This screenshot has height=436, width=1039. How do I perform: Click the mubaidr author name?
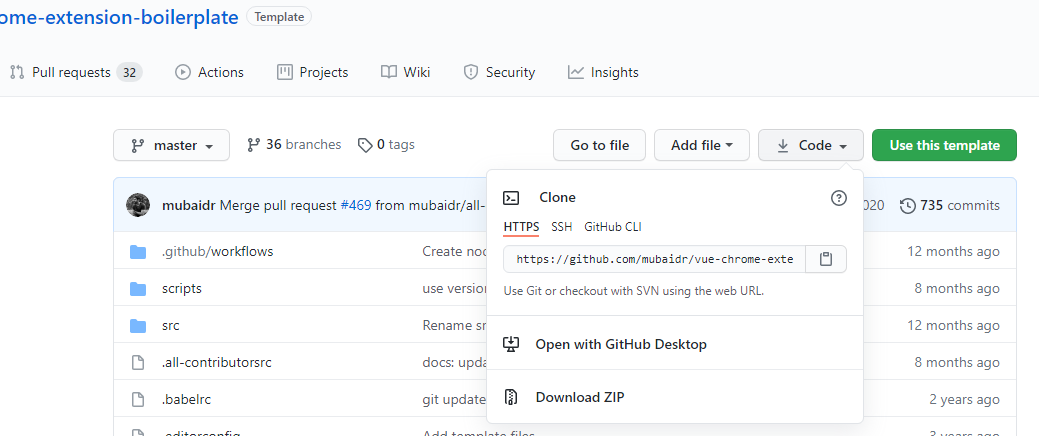tap(189, 206)
